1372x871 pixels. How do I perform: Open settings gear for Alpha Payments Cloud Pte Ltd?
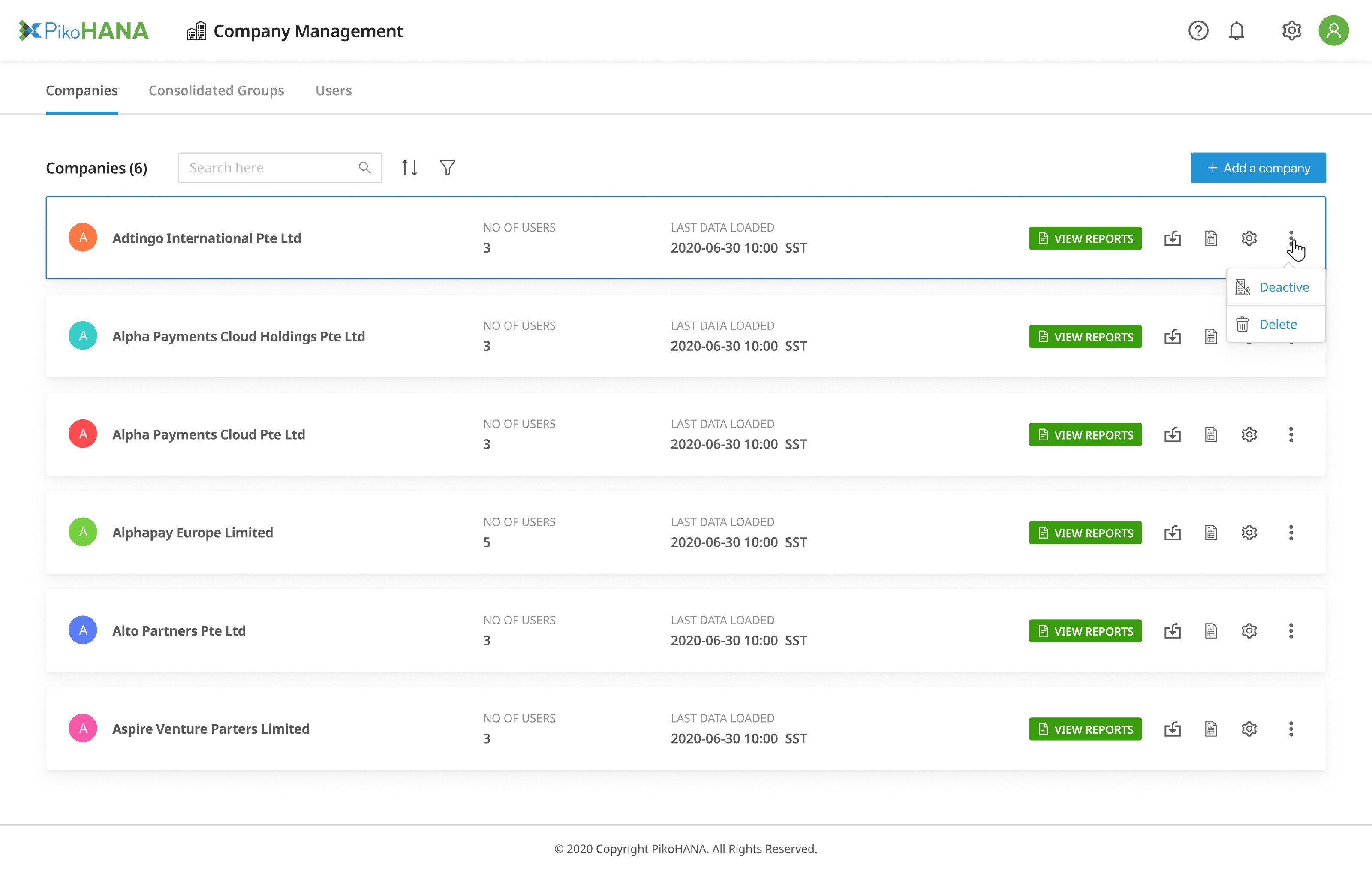[x=1249, y=434]
